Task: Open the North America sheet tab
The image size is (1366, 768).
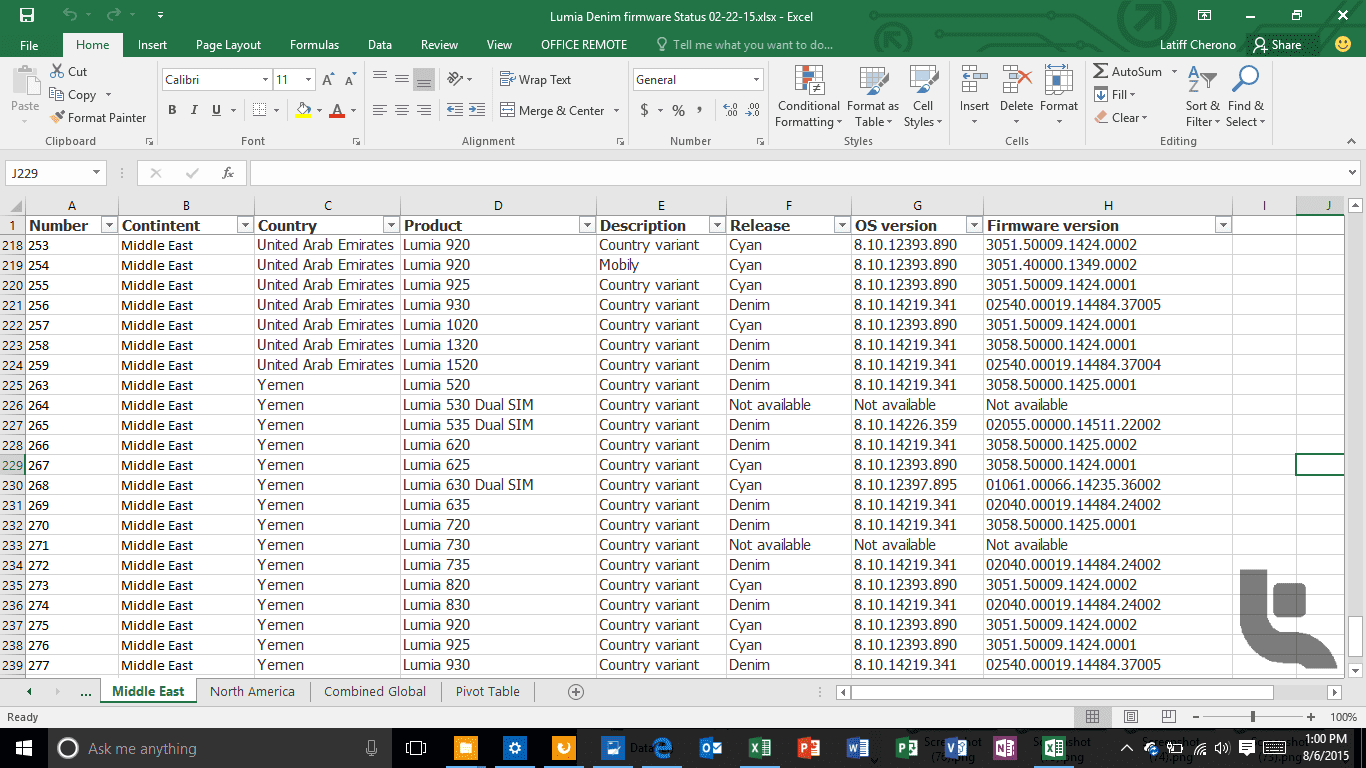Action: [x=252, y=692]
